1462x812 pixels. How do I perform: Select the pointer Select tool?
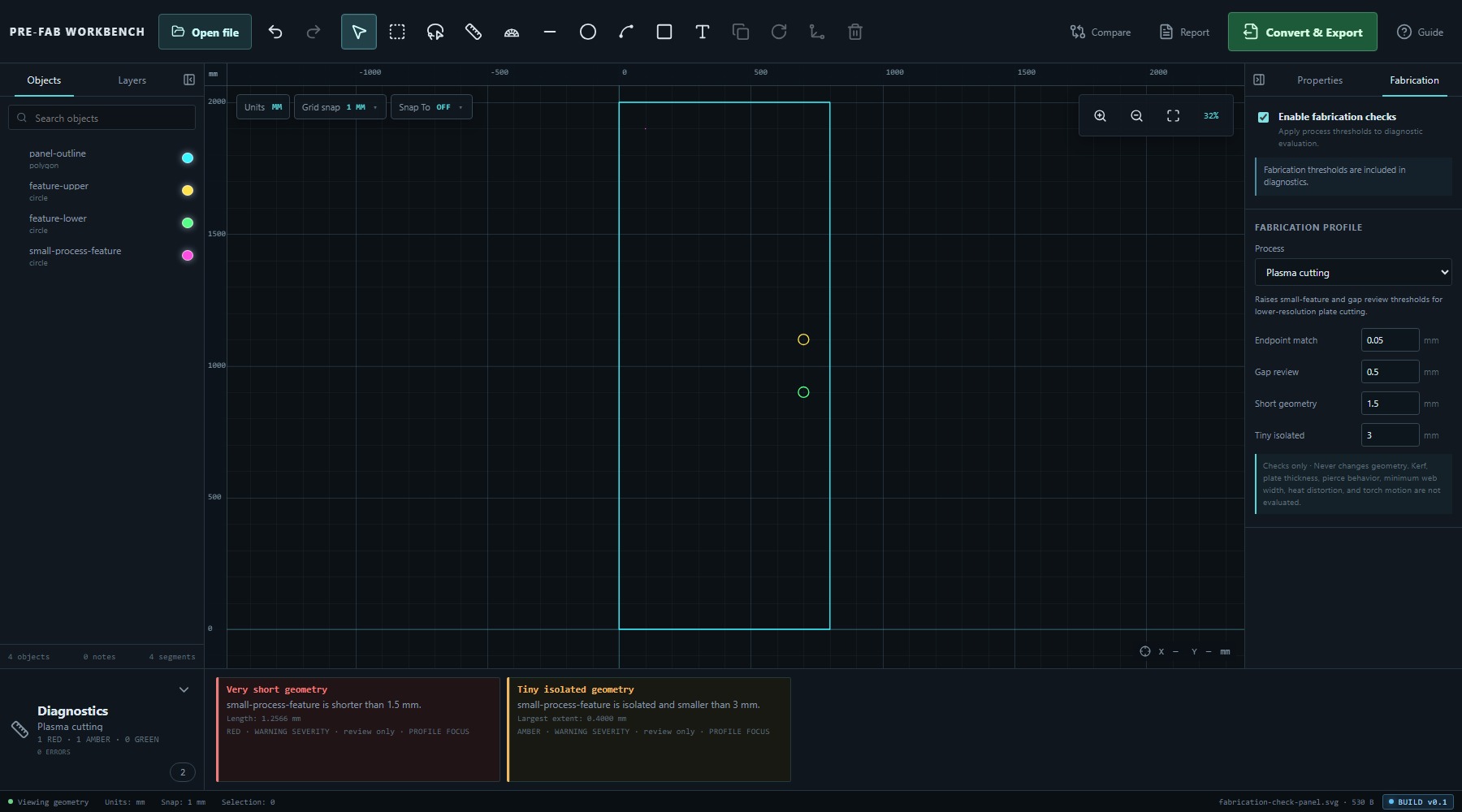click(359, 32)
